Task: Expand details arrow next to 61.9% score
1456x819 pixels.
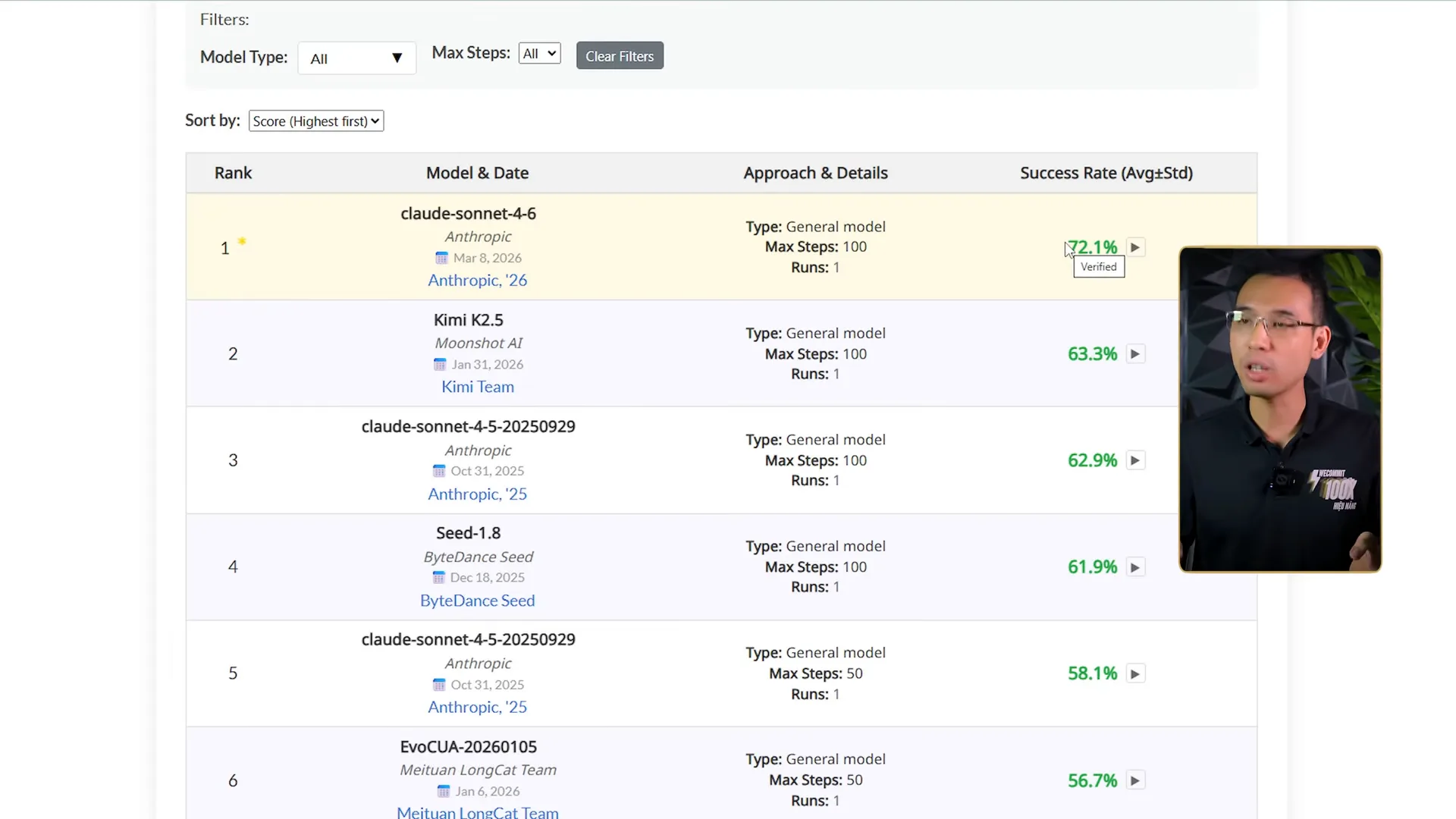Action: [x=1135, y=567]
